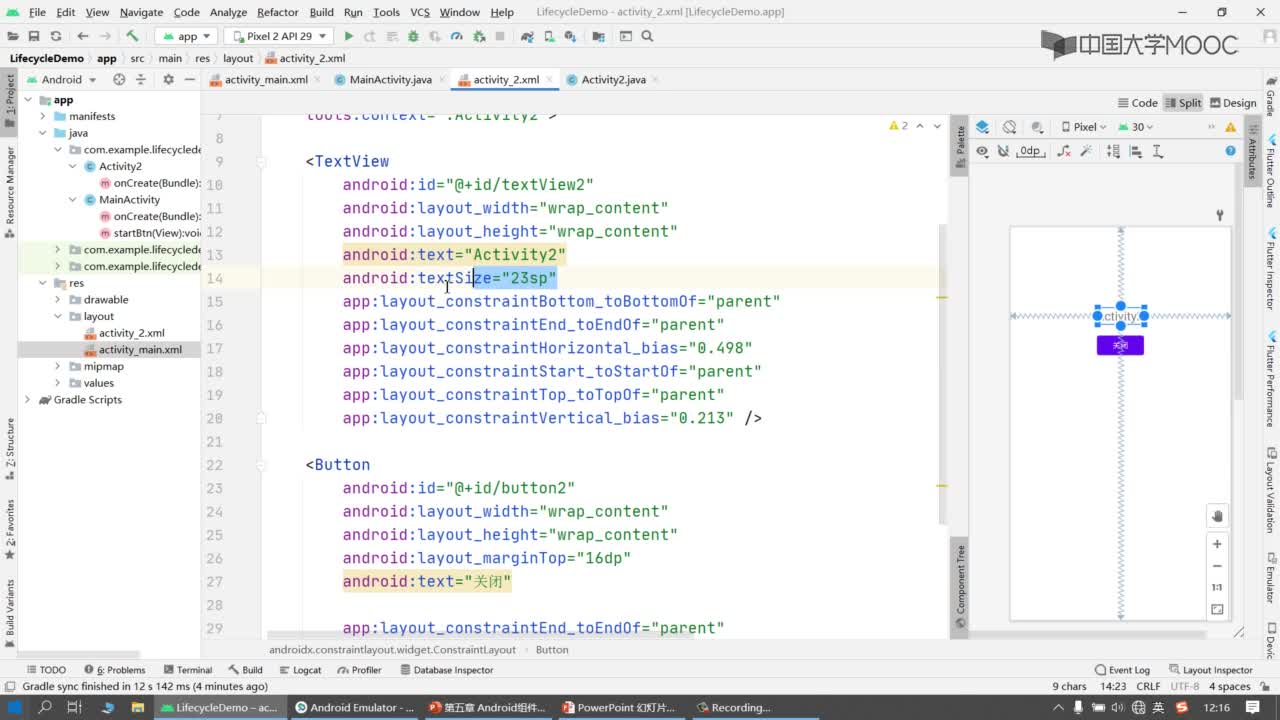1280x720 pixels.
Task: Open the Event Log
Action: coord(1122,670)
